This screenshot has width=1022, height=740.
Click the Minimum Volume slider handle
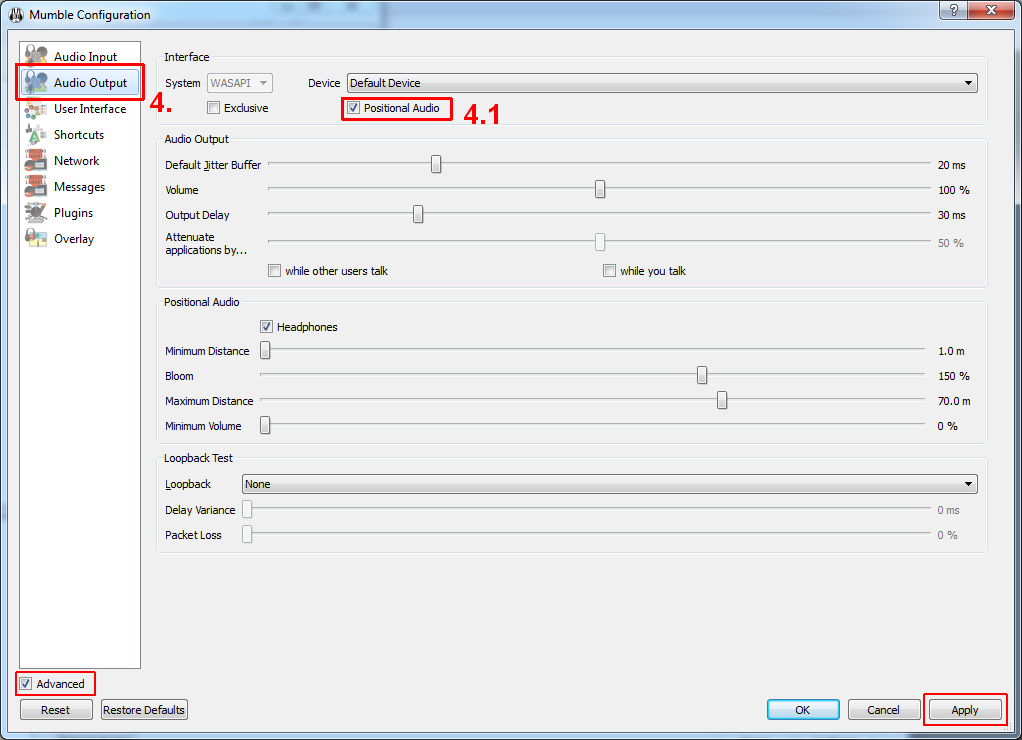point(265,425)
